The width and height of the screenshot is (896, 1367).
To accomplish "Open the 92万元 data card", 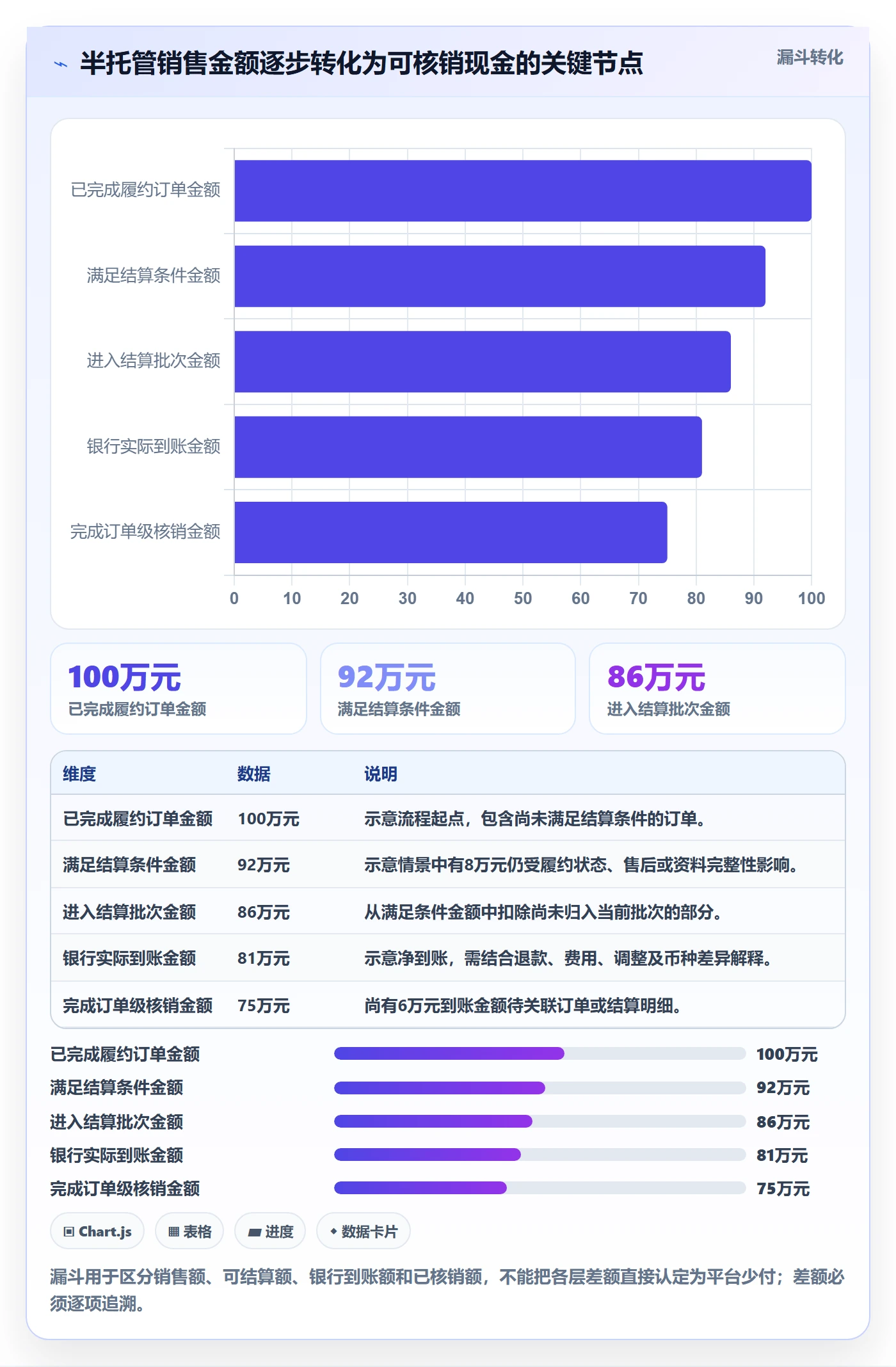I will pos(448,689).
